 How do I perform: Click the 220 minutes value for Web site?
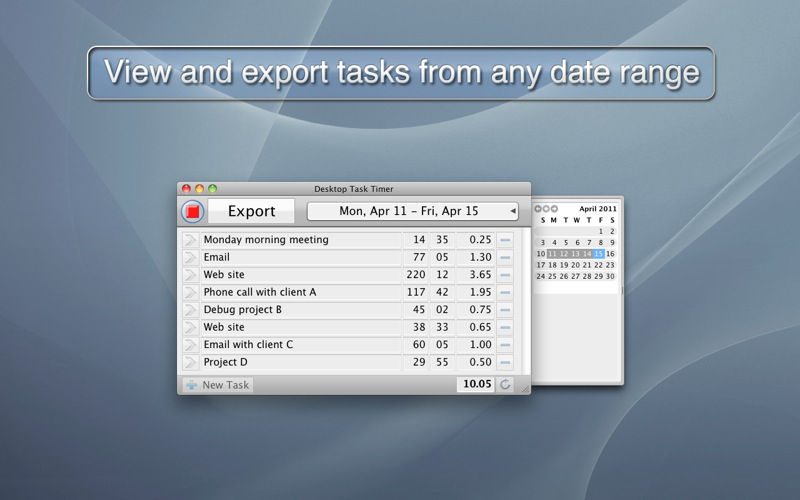pyautogui.click(x=416, y=274)
